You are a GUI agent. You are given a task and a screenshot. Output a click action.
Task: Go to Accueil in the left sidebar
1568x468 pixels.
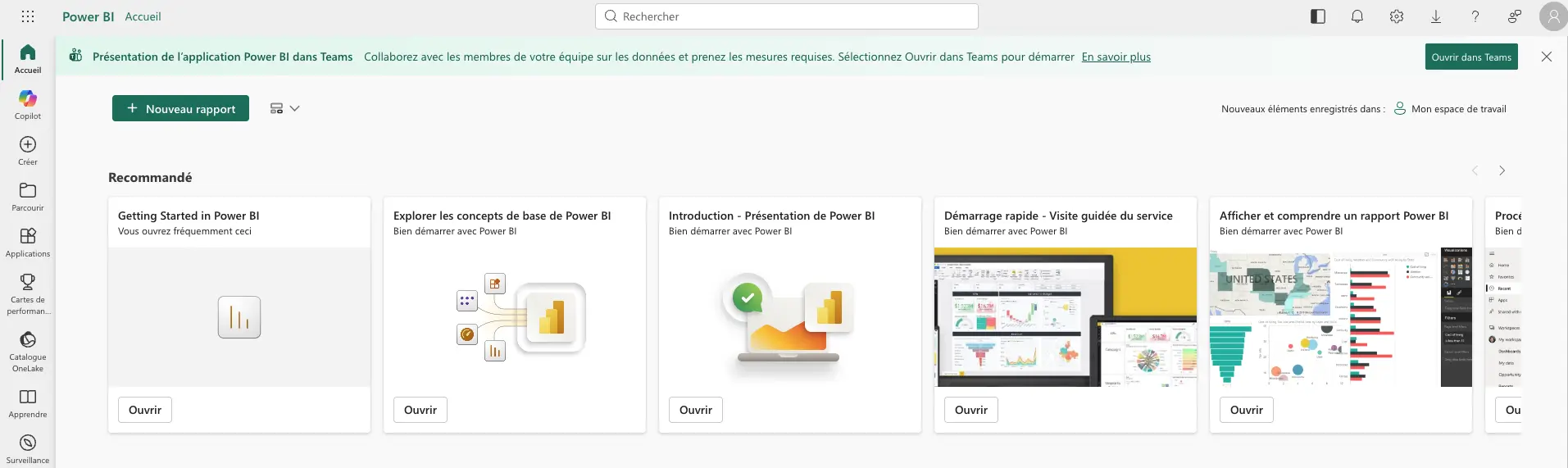[x=28, y=59]
